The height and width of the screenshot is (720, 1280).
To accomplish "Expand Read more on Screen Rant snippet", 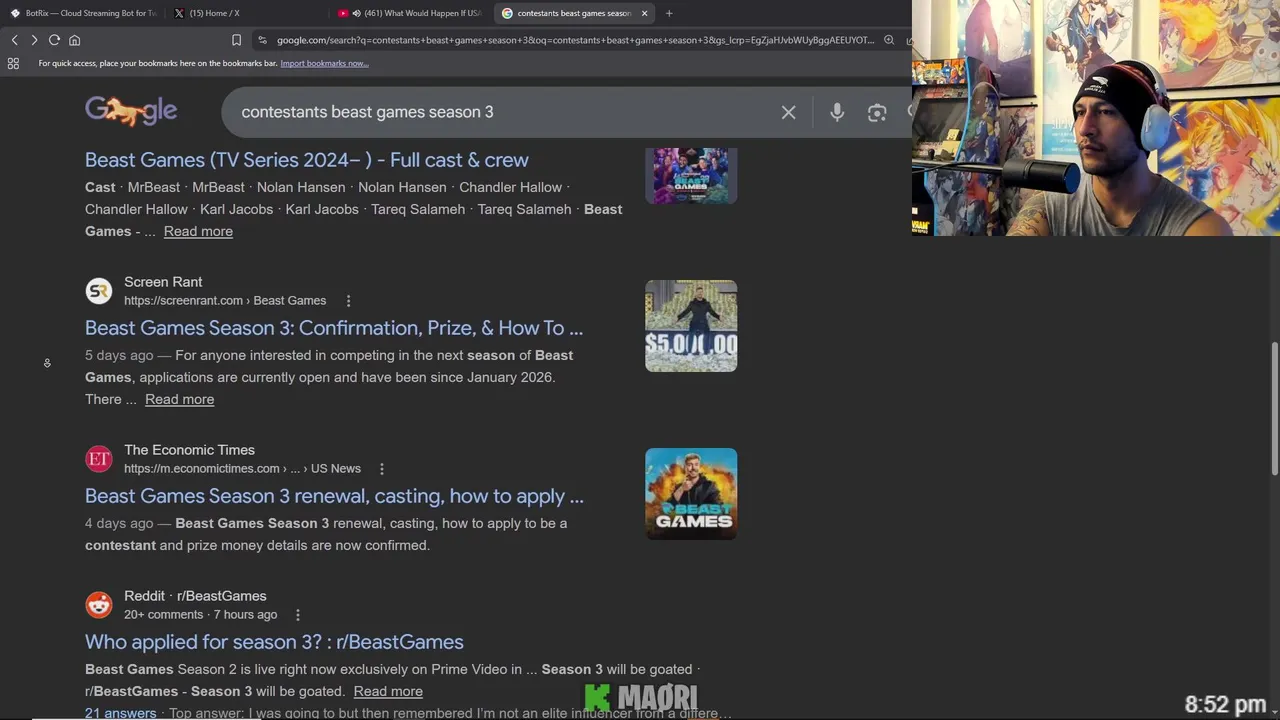I will (x=179, y=399).
